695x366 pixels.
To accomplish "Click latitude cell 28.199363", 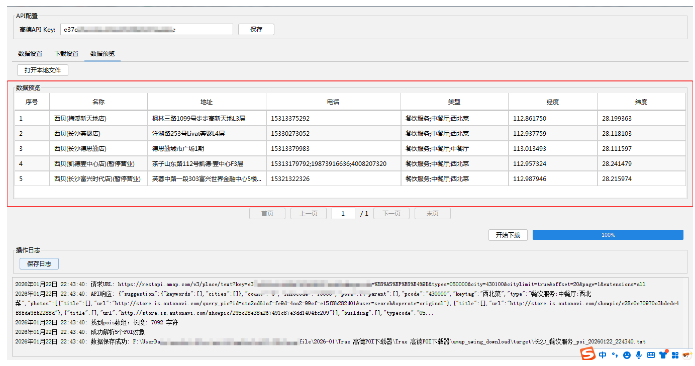I will [641, 118].
